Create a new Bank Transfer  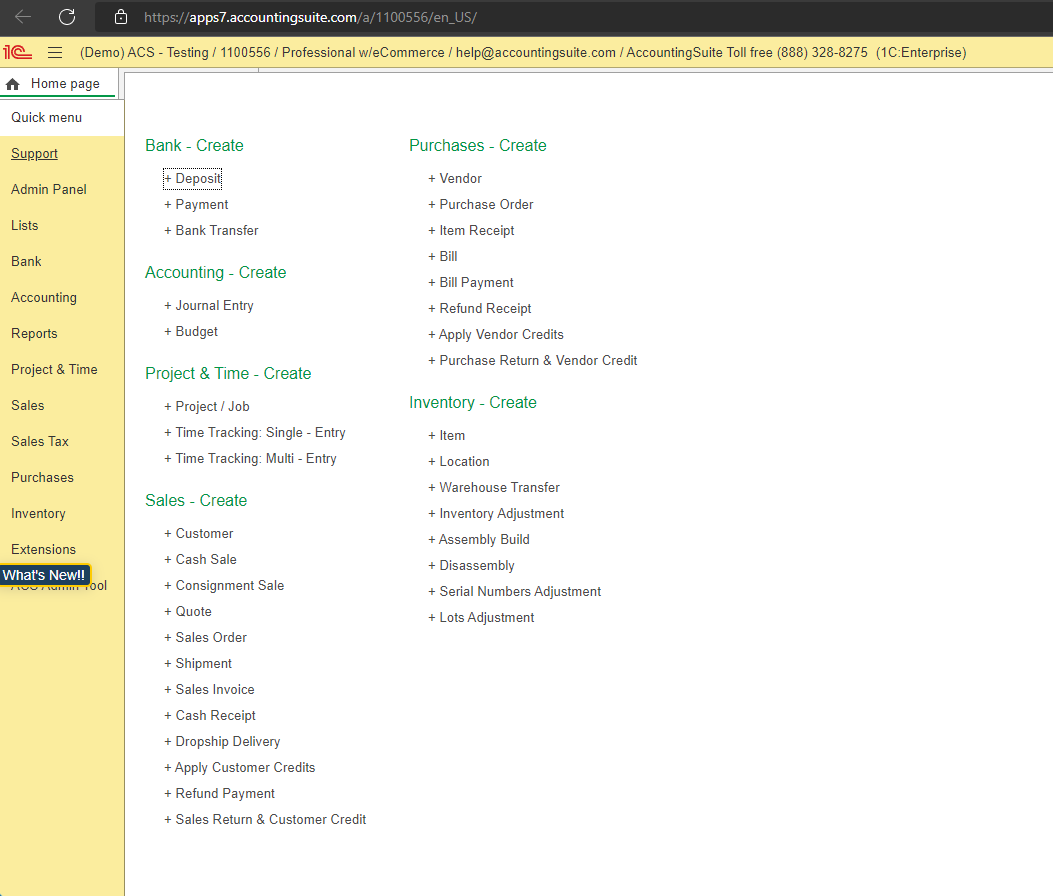point(211,231)
